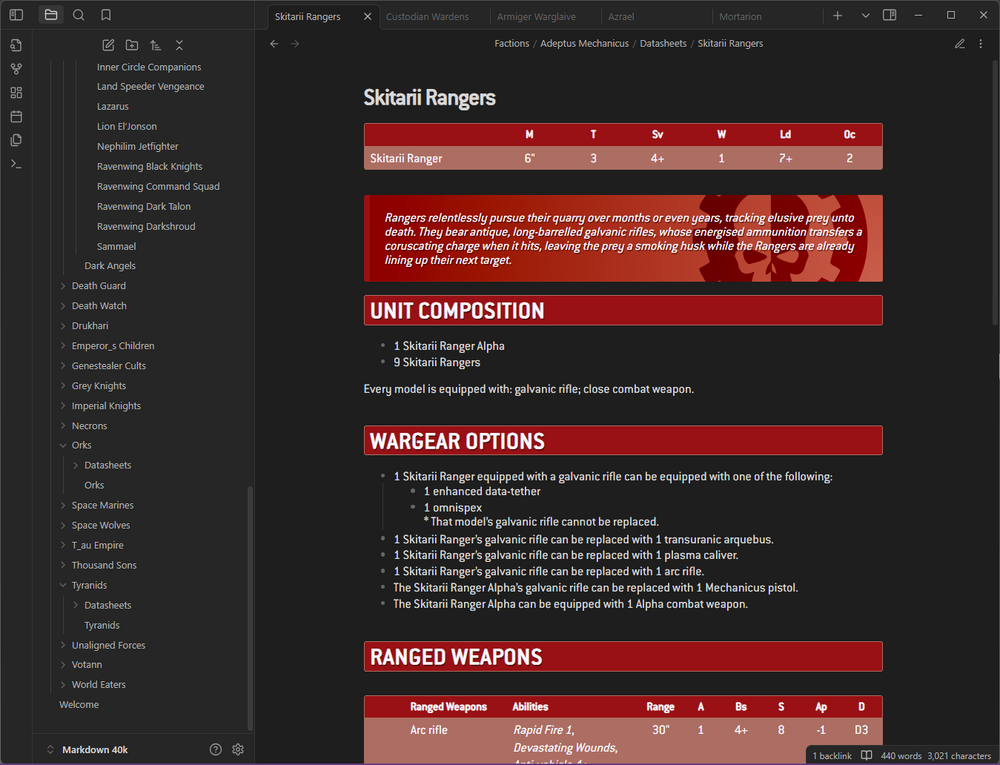
Task: Click the templates ribbon icon
Action: (x=17, y=140)
